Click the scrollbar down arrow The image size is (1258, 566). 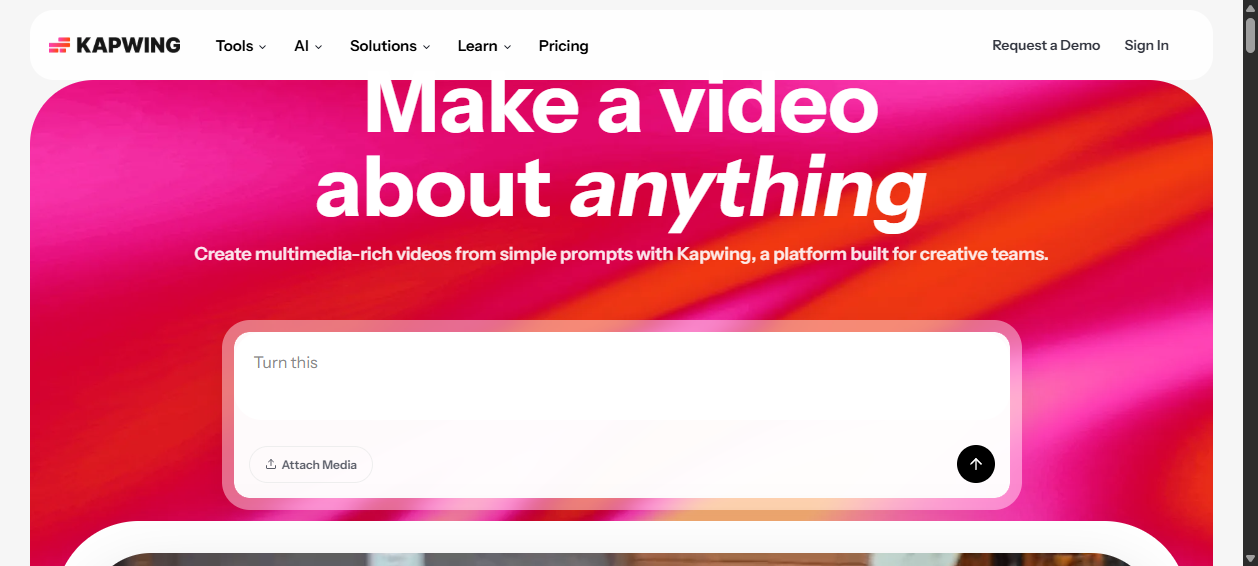pyautogui.click(x=1250, y=558)
